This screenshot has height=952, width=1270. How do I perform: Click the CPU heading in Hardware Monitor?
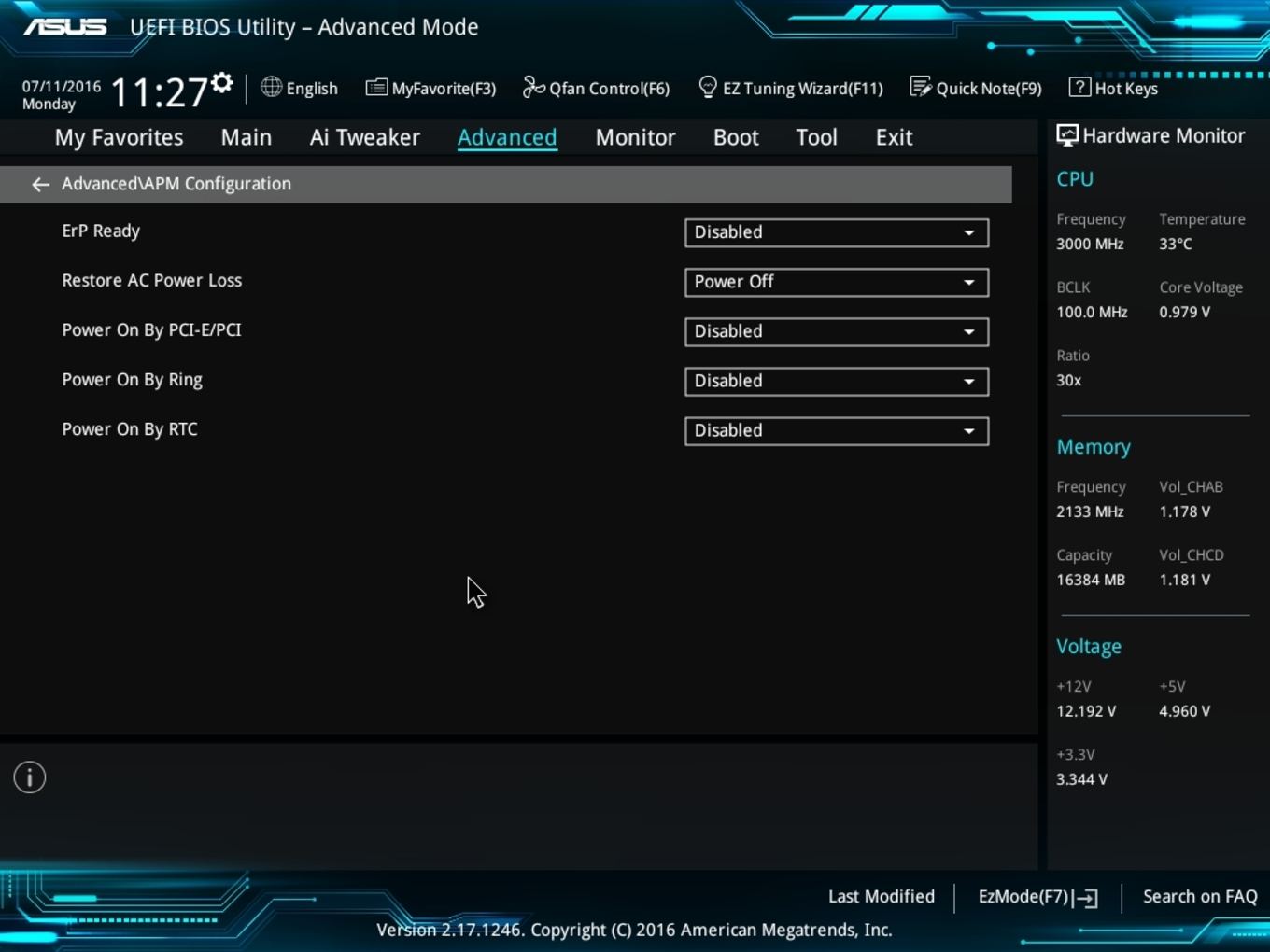click(1075, 179)
